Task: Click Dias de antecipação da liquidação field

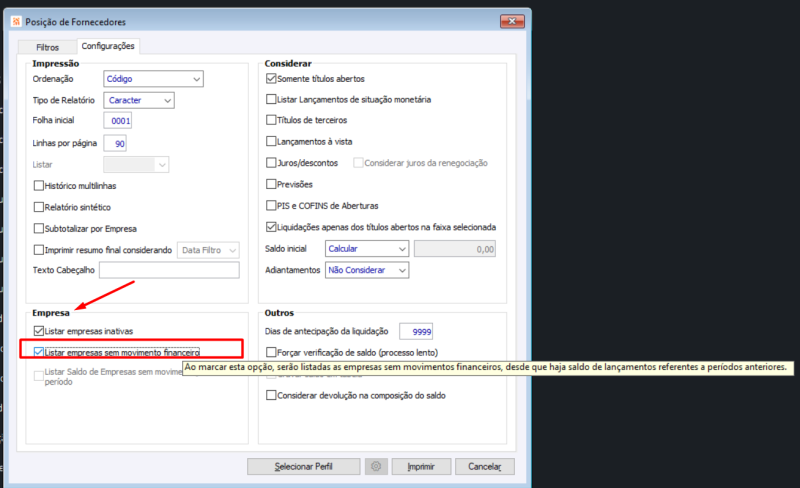Action: tap(416, 331)
